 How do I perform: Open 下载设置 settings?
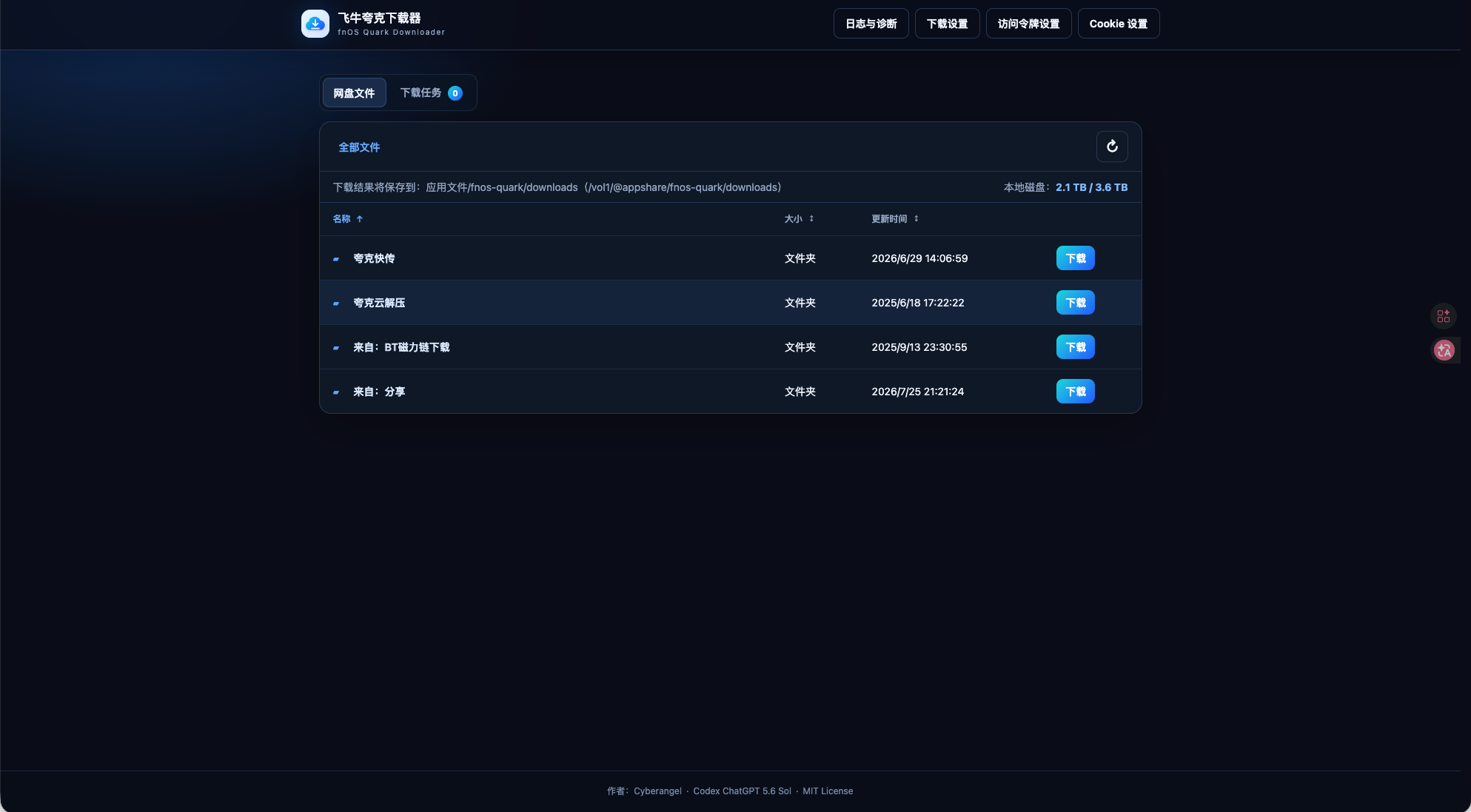948,24
